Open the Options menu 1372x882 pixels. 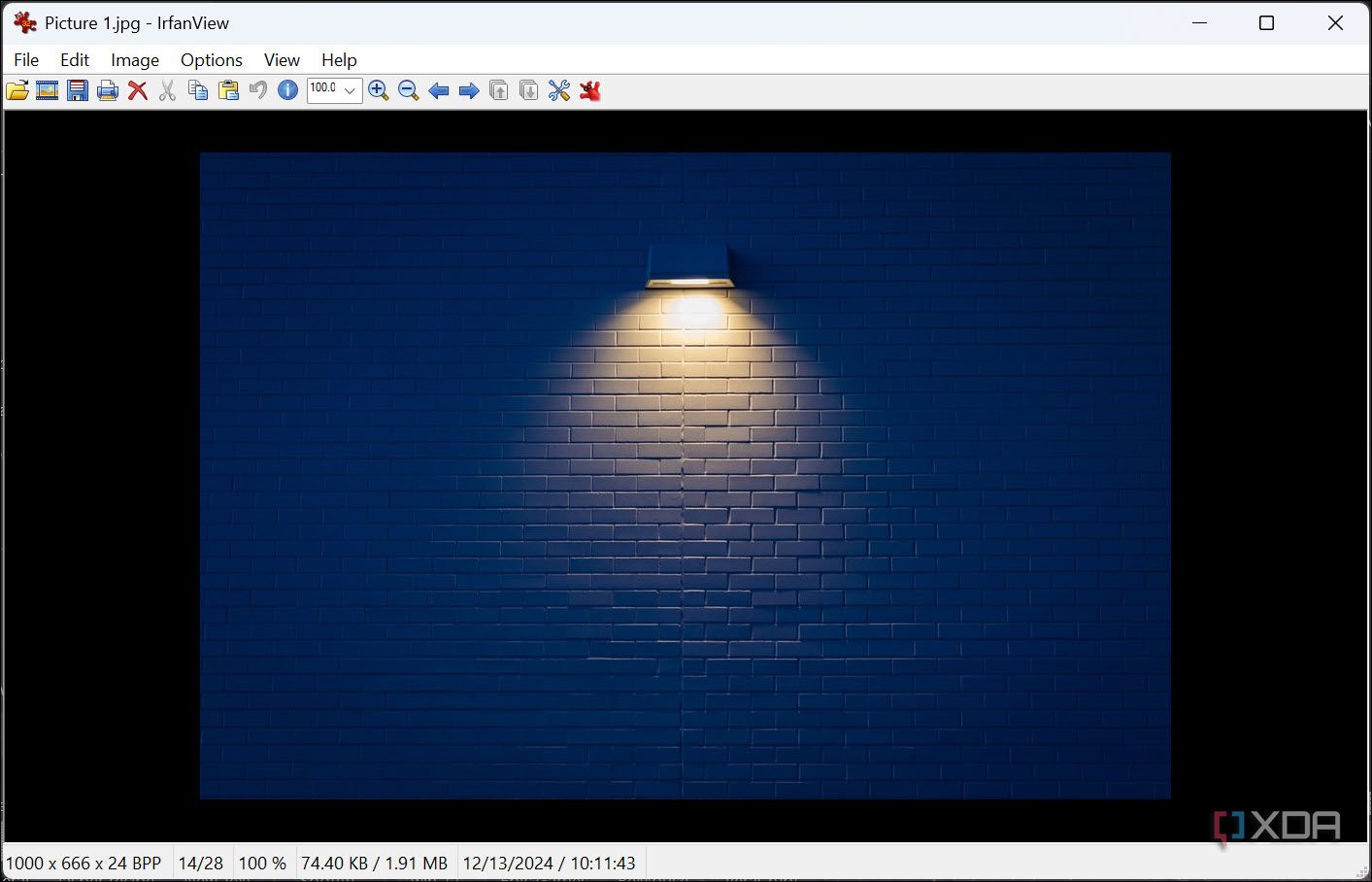tap(212, 60)
